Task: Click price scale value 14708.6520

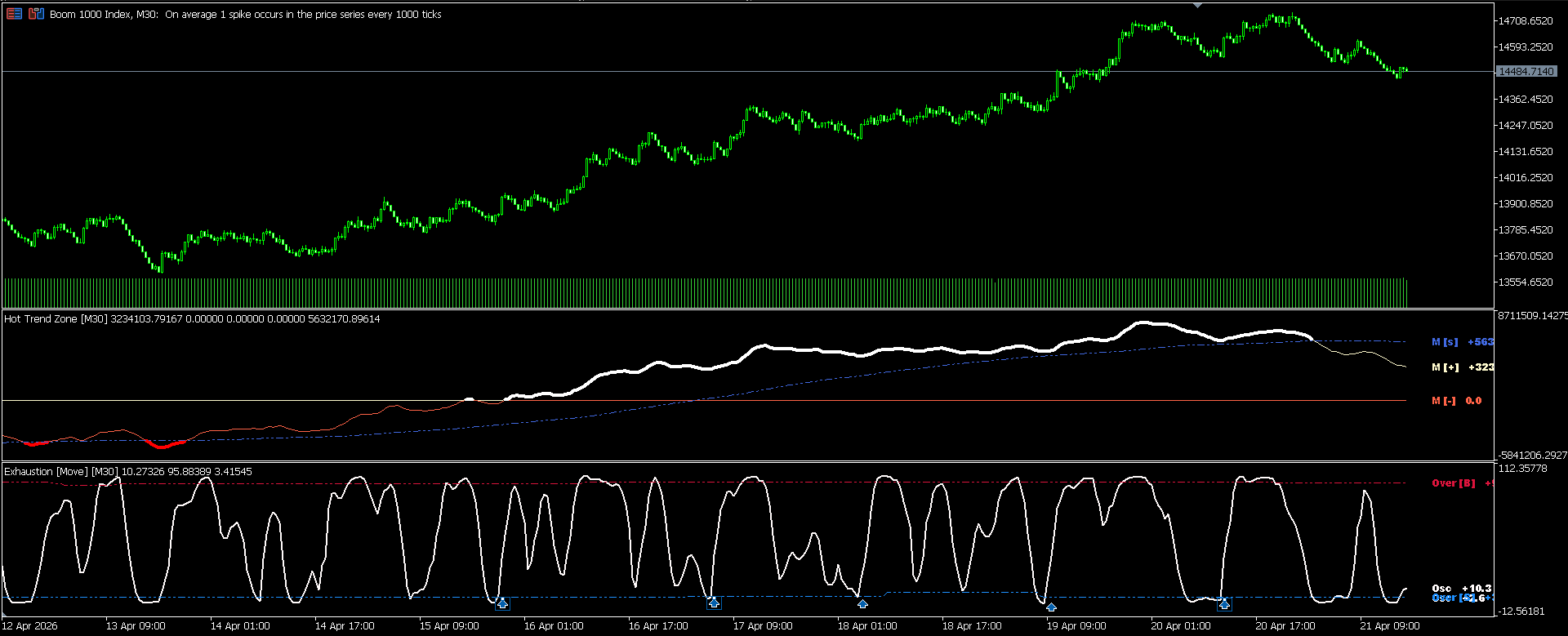Action: coord(1526,21)
